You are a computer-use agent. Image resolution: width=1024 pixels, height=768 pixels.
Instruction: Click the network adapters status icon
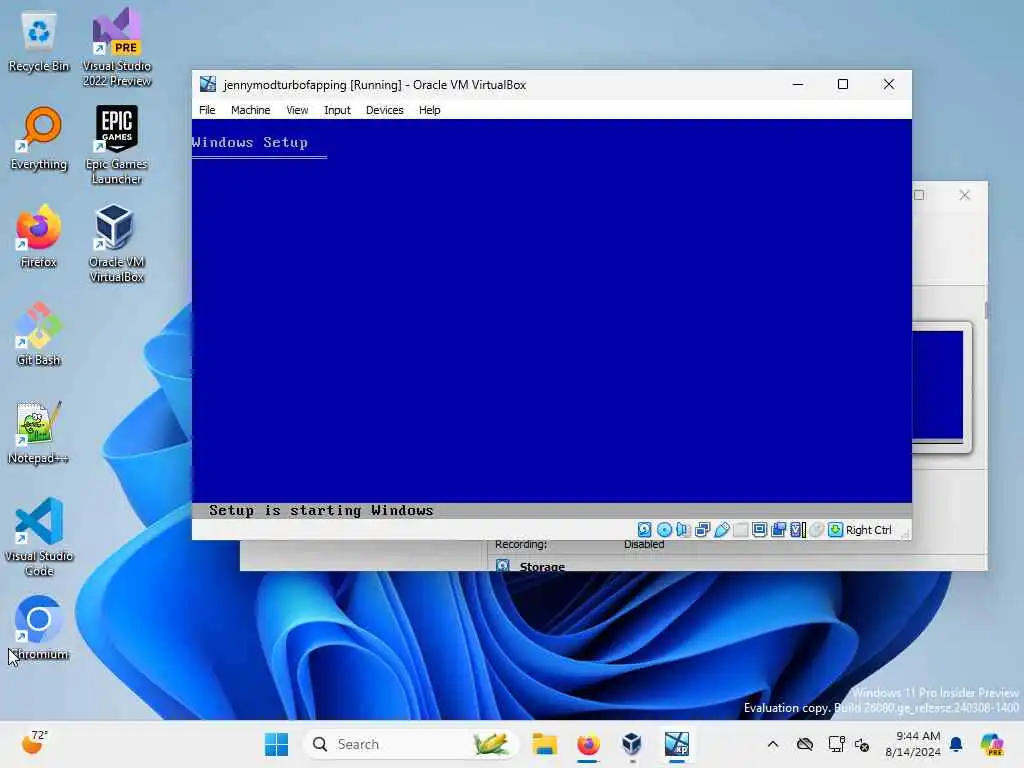(x=703, y=530)
